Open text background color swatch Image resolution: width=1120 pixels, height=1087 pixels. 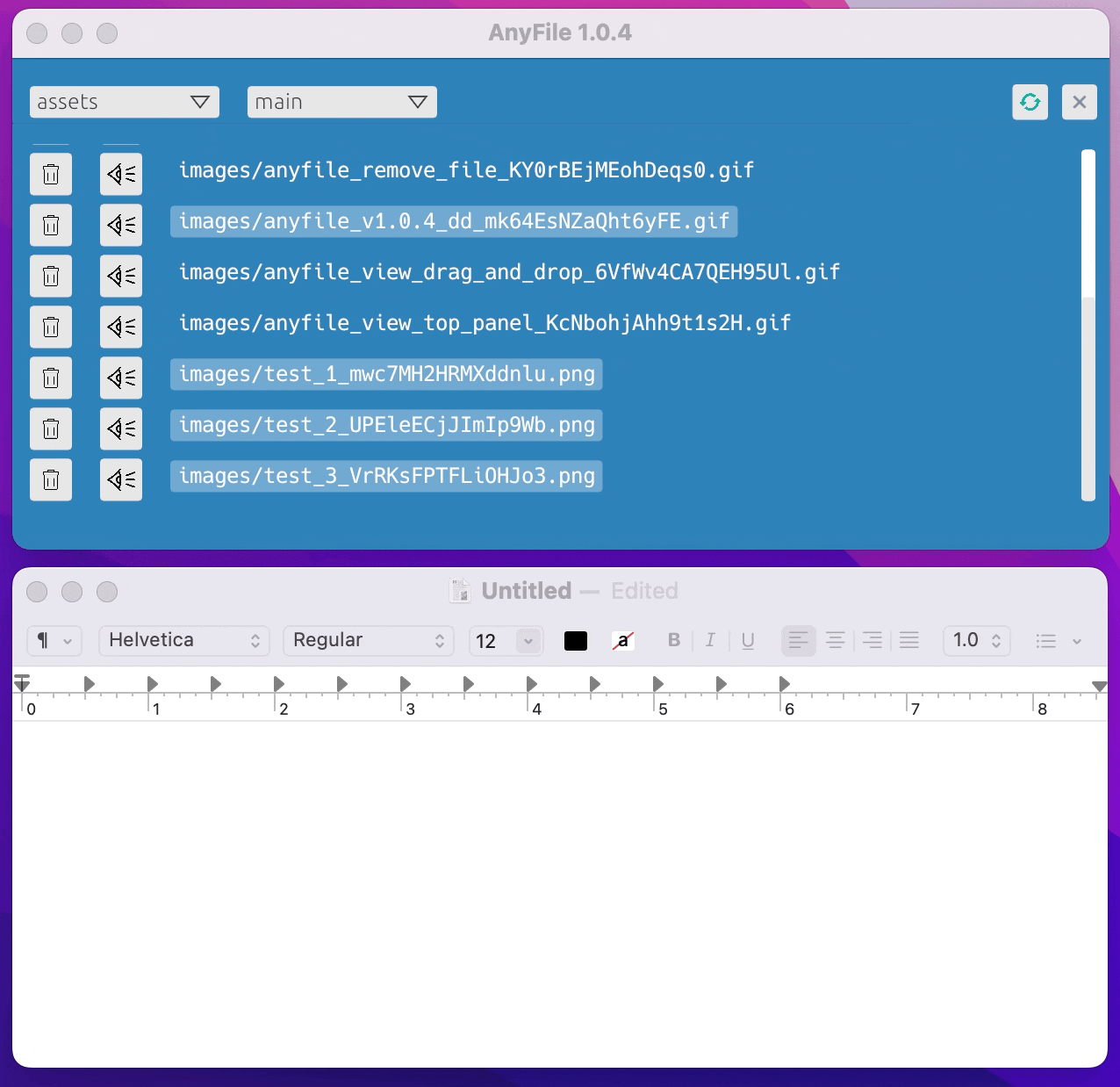tap(623, 641)
